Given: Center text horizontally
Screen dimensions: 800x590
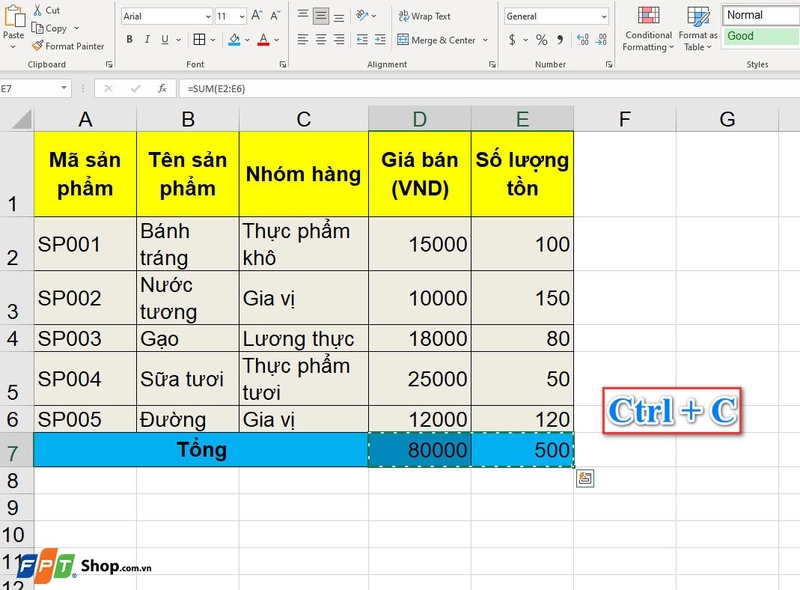Looking at the screenshot, I should point(321,39).
